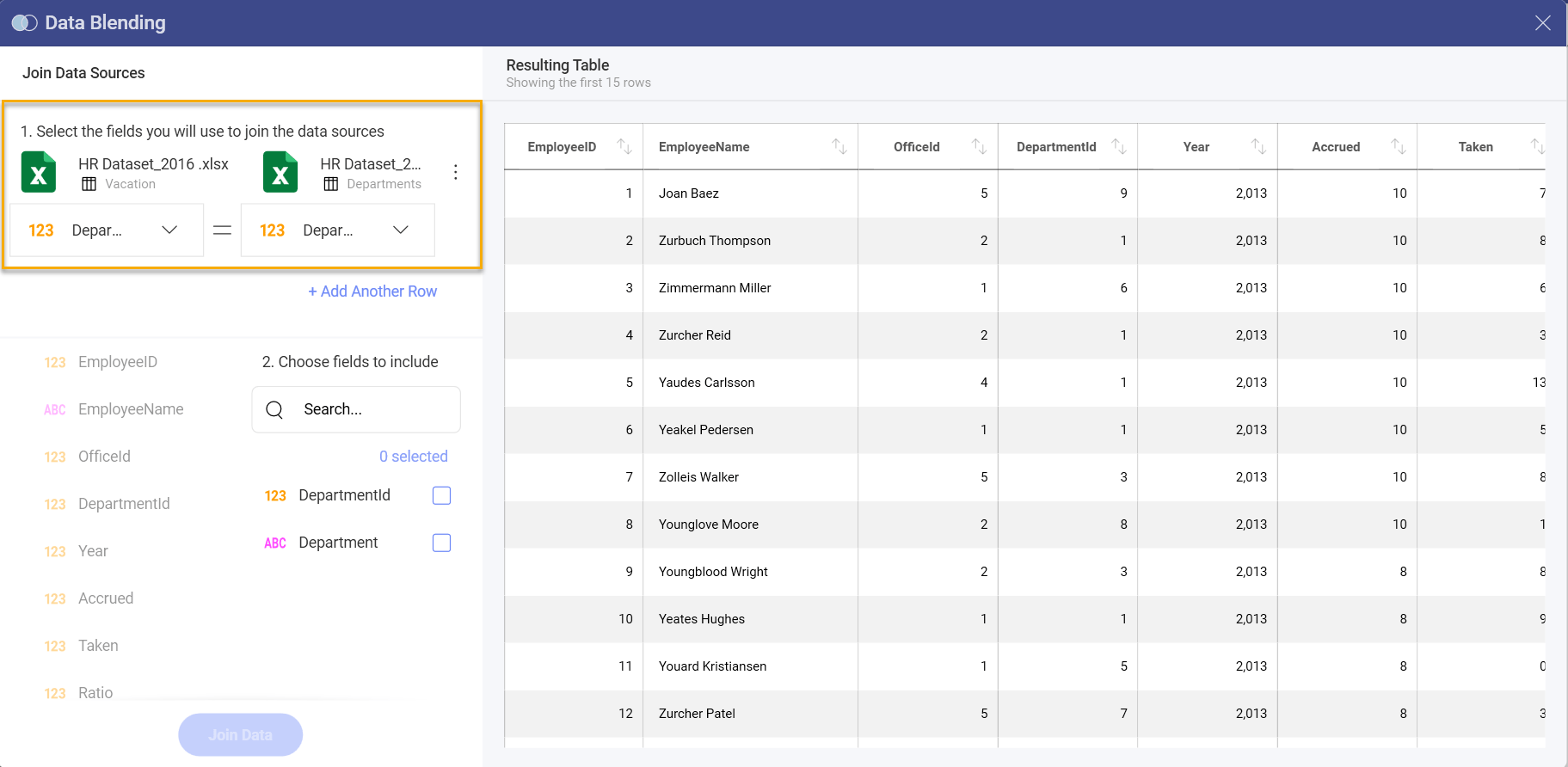The image size is (1568, 767).
Task: Click the Taken column header
Action: pos(1476,147)
